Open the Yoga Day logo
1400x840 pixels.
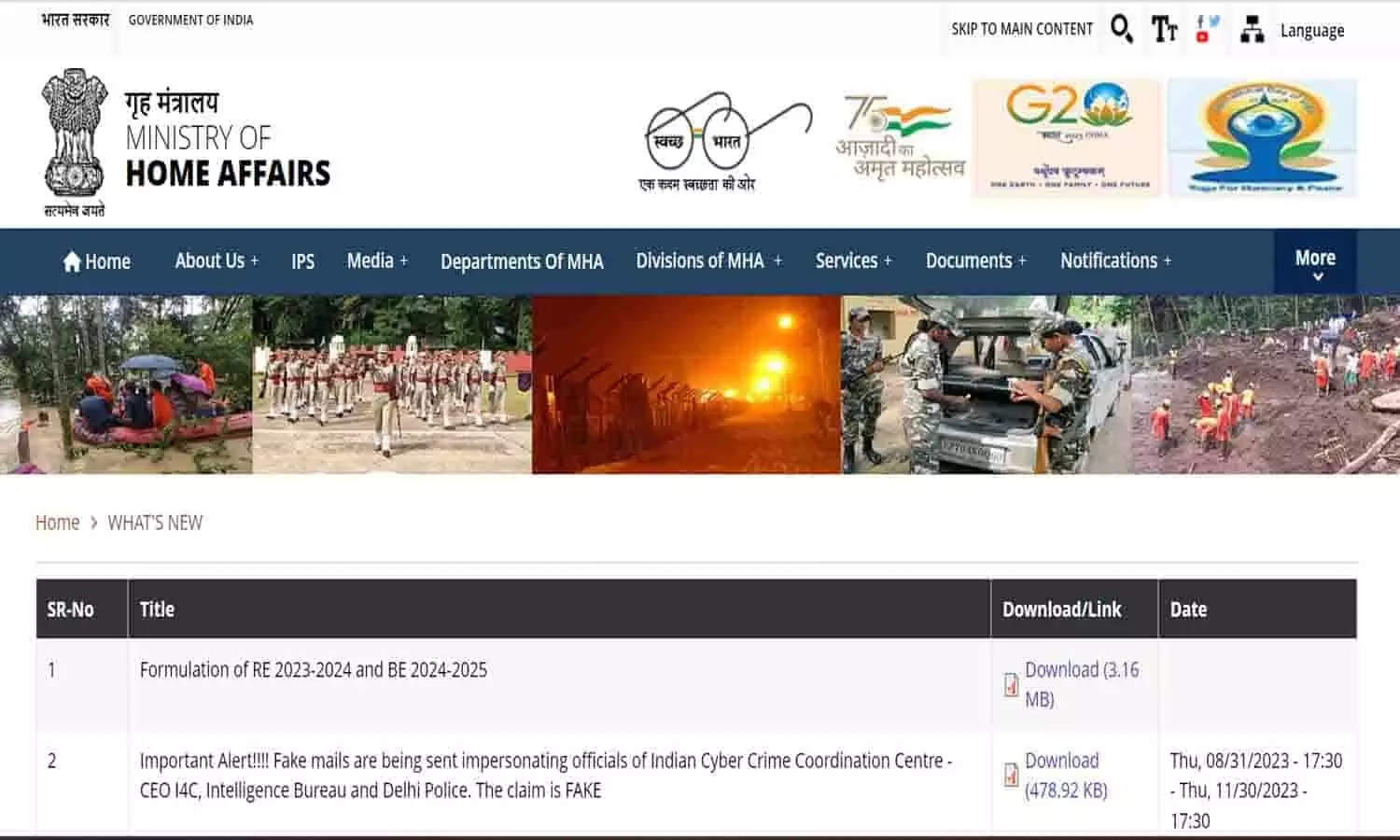click(1262, 138)
